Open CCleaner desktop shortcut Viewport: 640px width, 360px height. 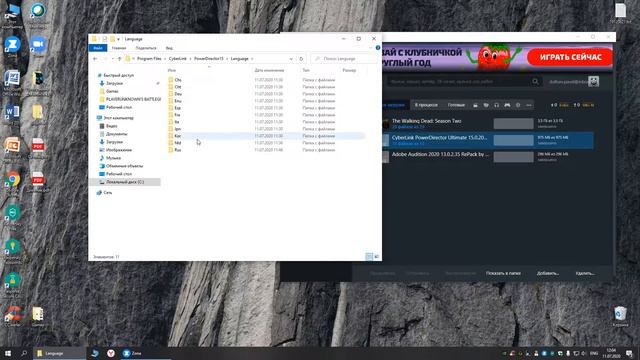click(12, 315)
